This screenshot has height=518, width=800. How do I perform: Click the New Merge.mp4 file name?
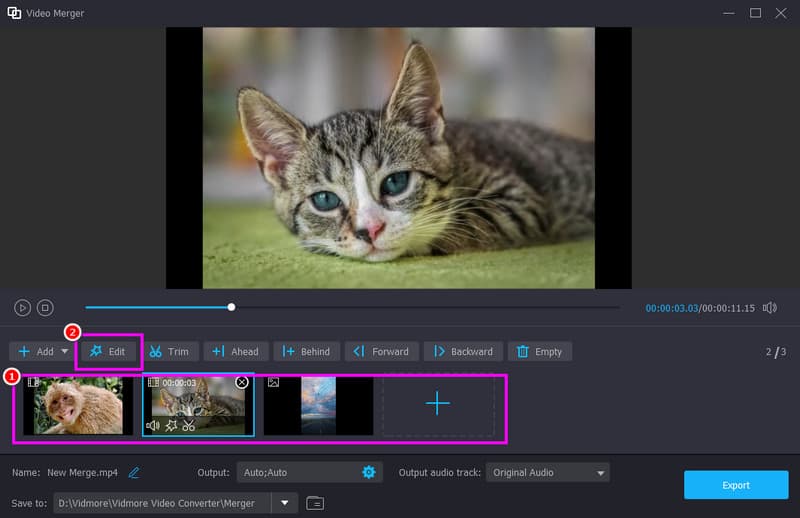pyautogui.click(x=83, y=473)
